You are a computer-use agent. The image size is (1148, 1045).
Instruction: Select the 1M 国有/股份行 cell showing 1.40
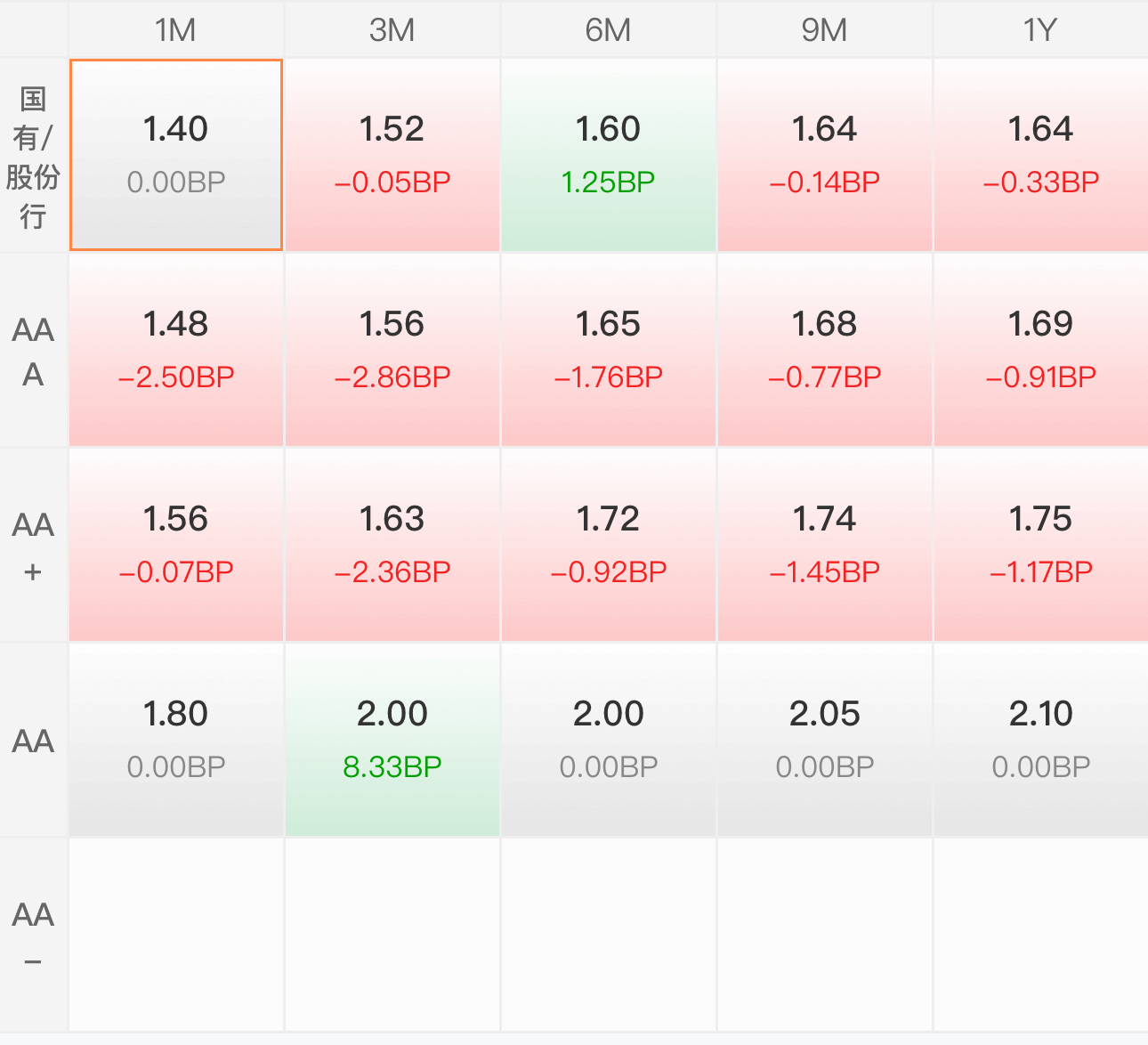coord(176,155)
